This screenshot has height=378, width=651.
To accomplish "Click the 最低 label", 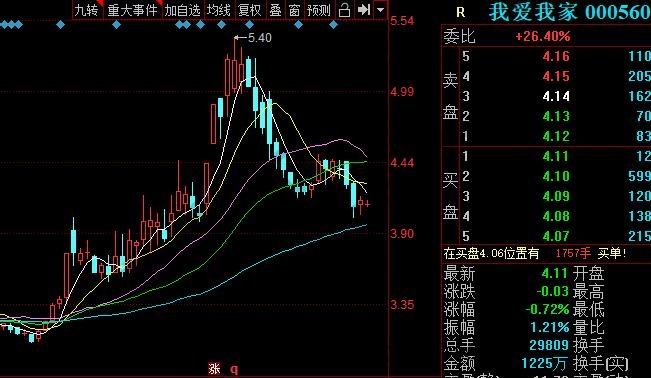I will [588, 310].
